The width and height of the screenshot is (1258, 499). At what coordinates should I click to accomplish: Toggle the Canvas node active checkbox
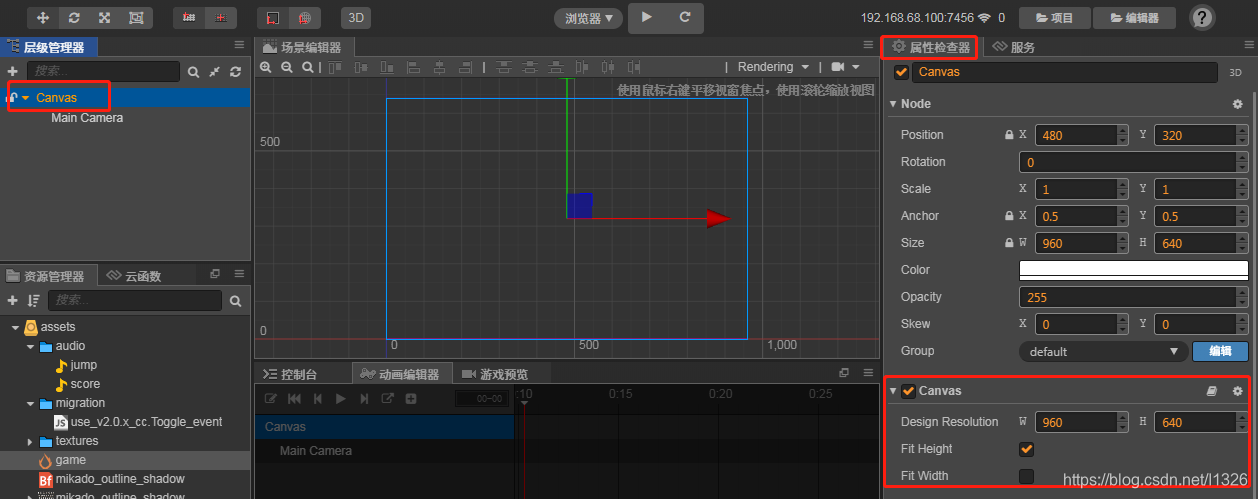tap(902, 72)
